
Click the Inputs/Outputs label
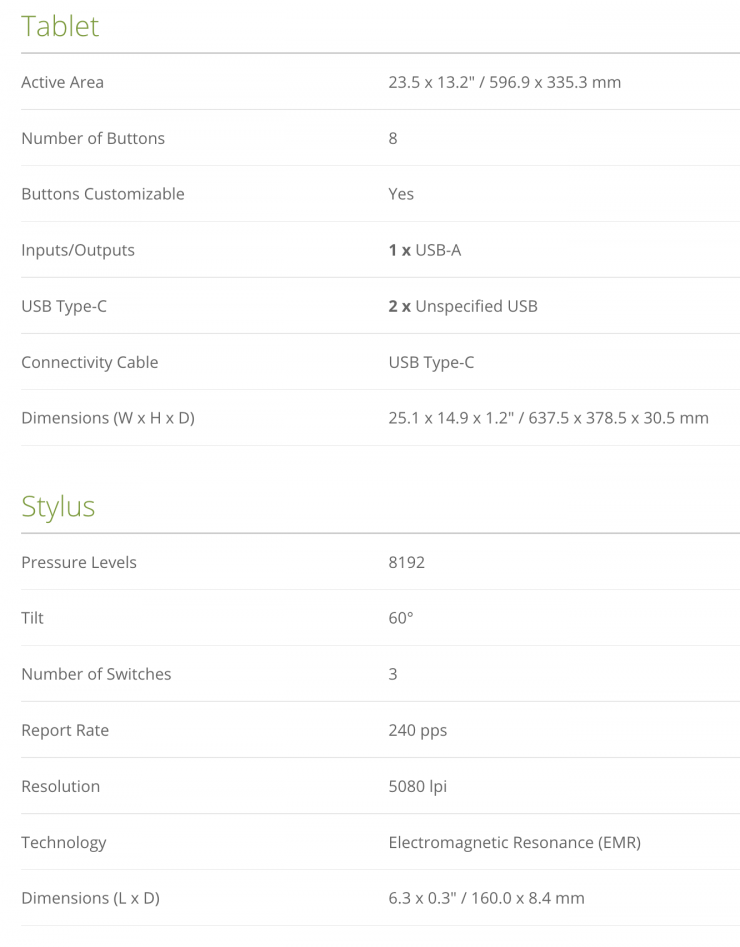(x=78, y=250)
